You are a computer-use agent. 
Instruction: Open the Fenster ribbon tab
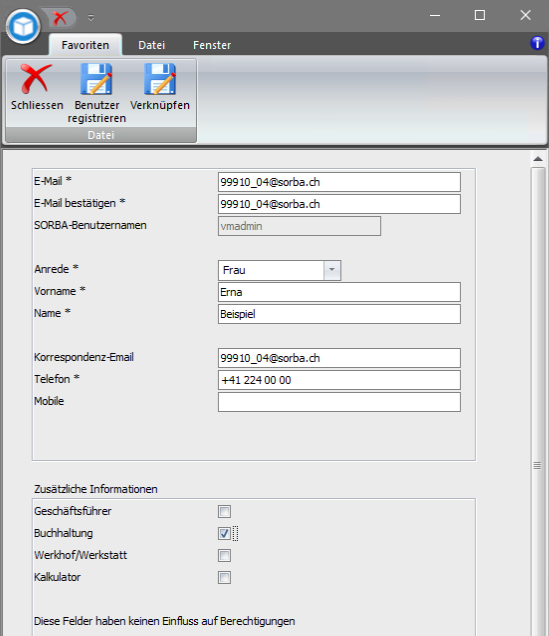[212, 45]
